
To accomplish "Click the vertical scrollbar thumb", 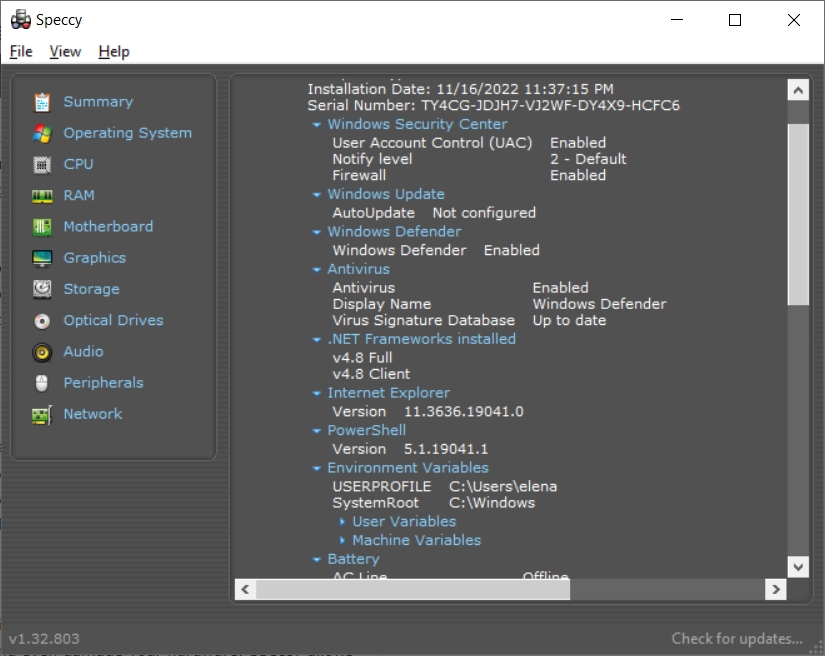I will 798,214.
